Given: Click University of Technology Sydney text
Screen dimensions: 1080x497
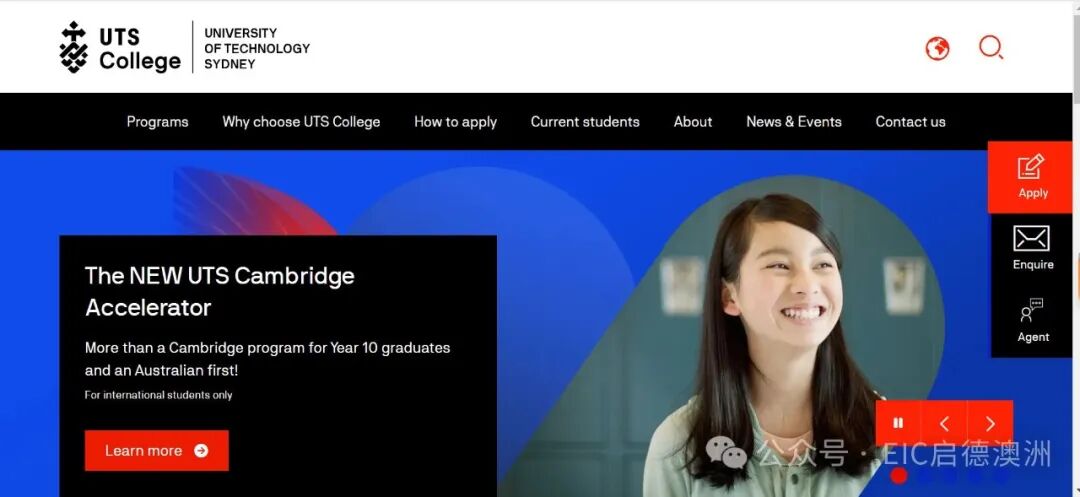Looking at the screenshot, I should coord(257,48).
